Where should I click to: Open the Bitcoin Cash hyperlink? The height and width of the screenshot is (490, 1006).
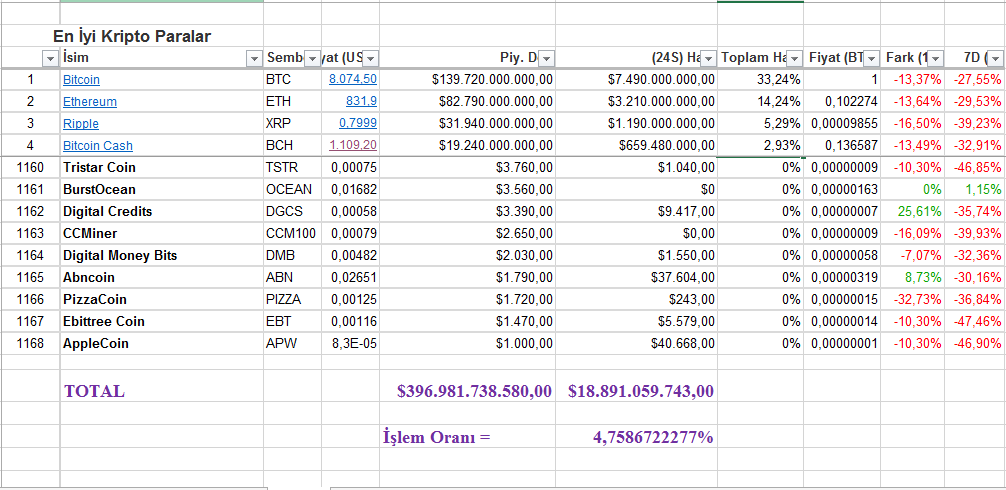click(98, 146)
